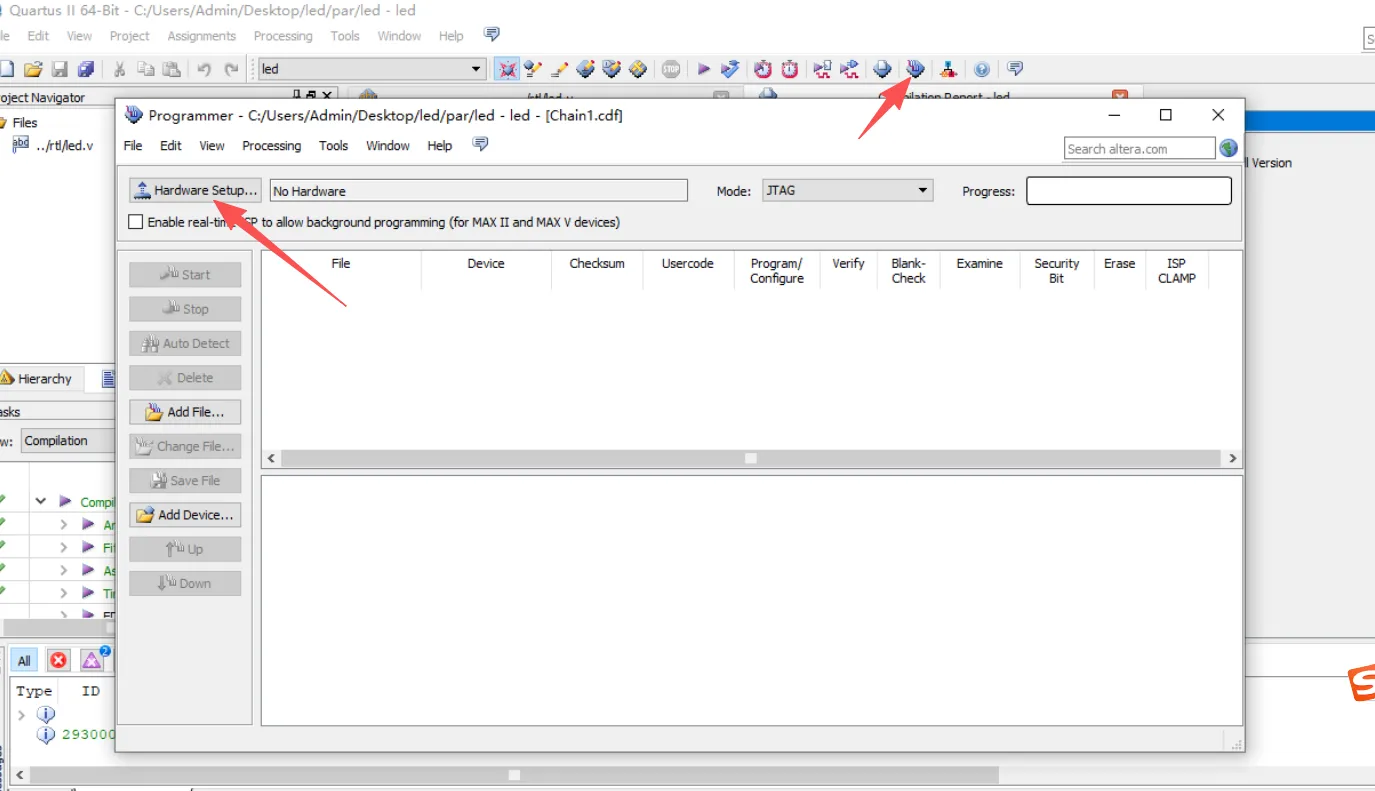The image size is (1375, 791).
Task: Click message ID '293000' in Messages panel
Action: 89,734
